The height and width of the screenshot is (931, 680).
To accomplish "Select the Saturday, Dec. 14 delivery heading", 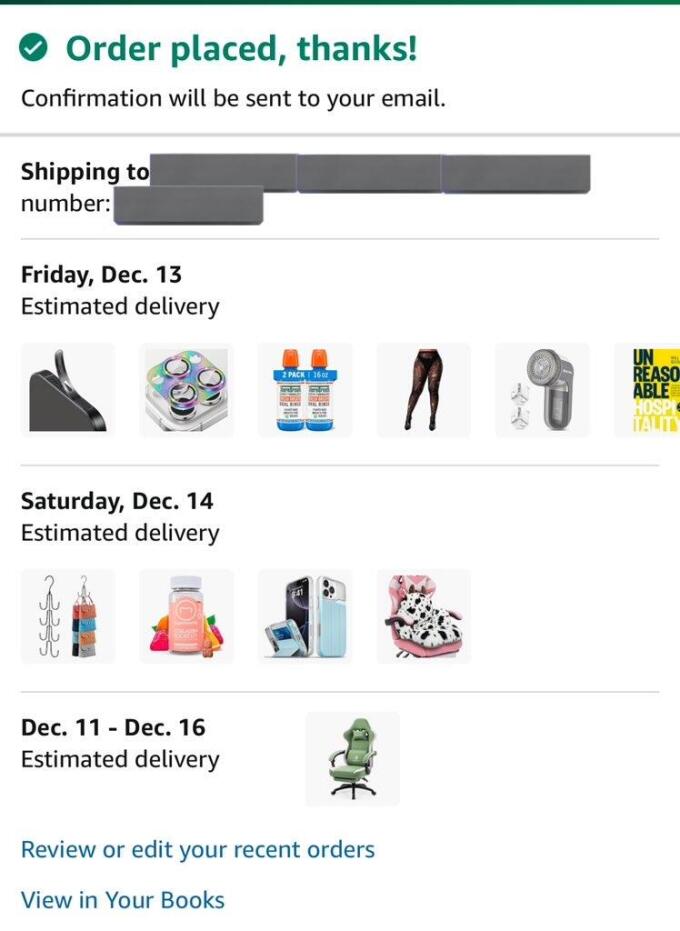I will coord(117,501).
